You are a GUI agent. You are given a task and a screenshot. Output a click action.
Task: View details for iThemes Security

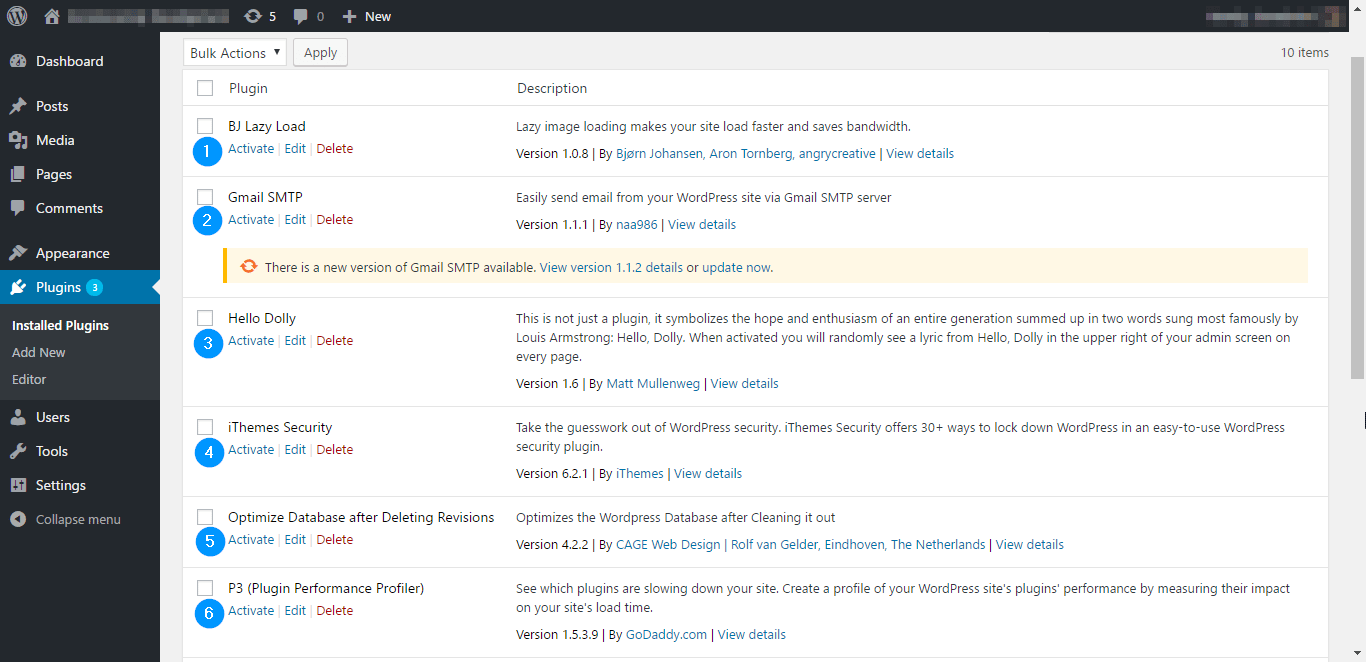click(708, 473)
